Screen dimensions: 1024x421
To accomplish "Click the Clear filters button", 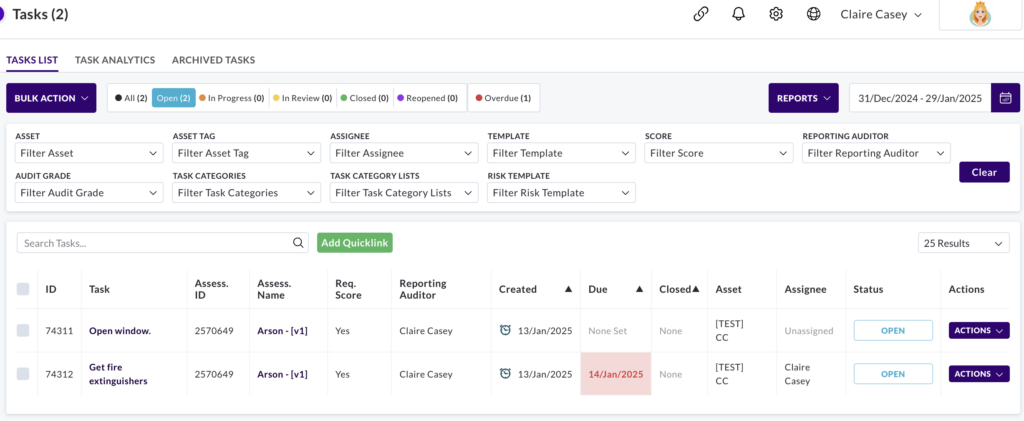I will [984, 172].
